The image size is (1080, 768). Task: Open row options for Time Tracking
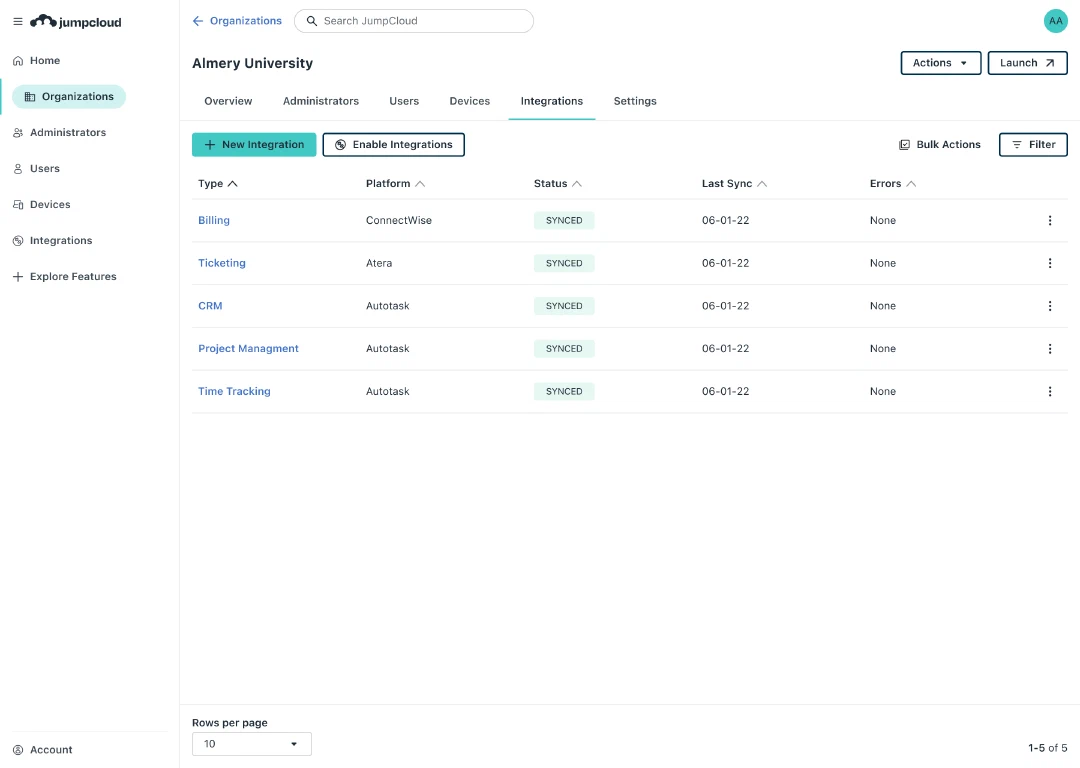tap(1050, 391)
